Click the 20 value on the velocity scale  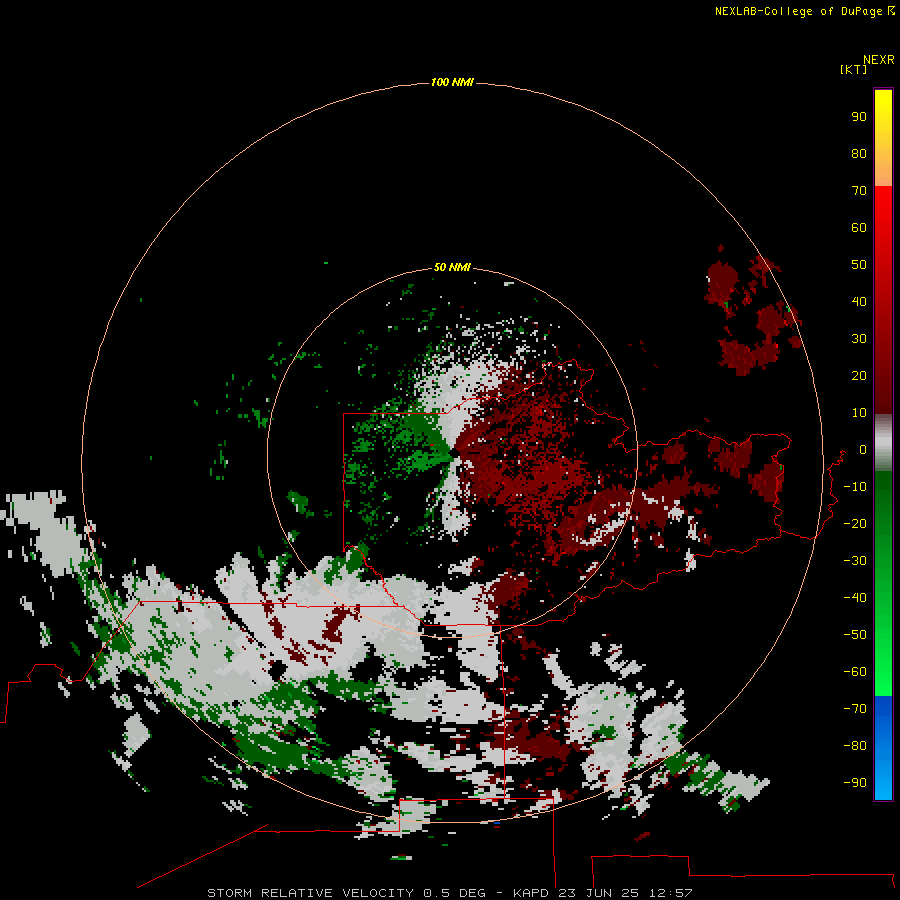pyautogui.click(x=859, y=375)
